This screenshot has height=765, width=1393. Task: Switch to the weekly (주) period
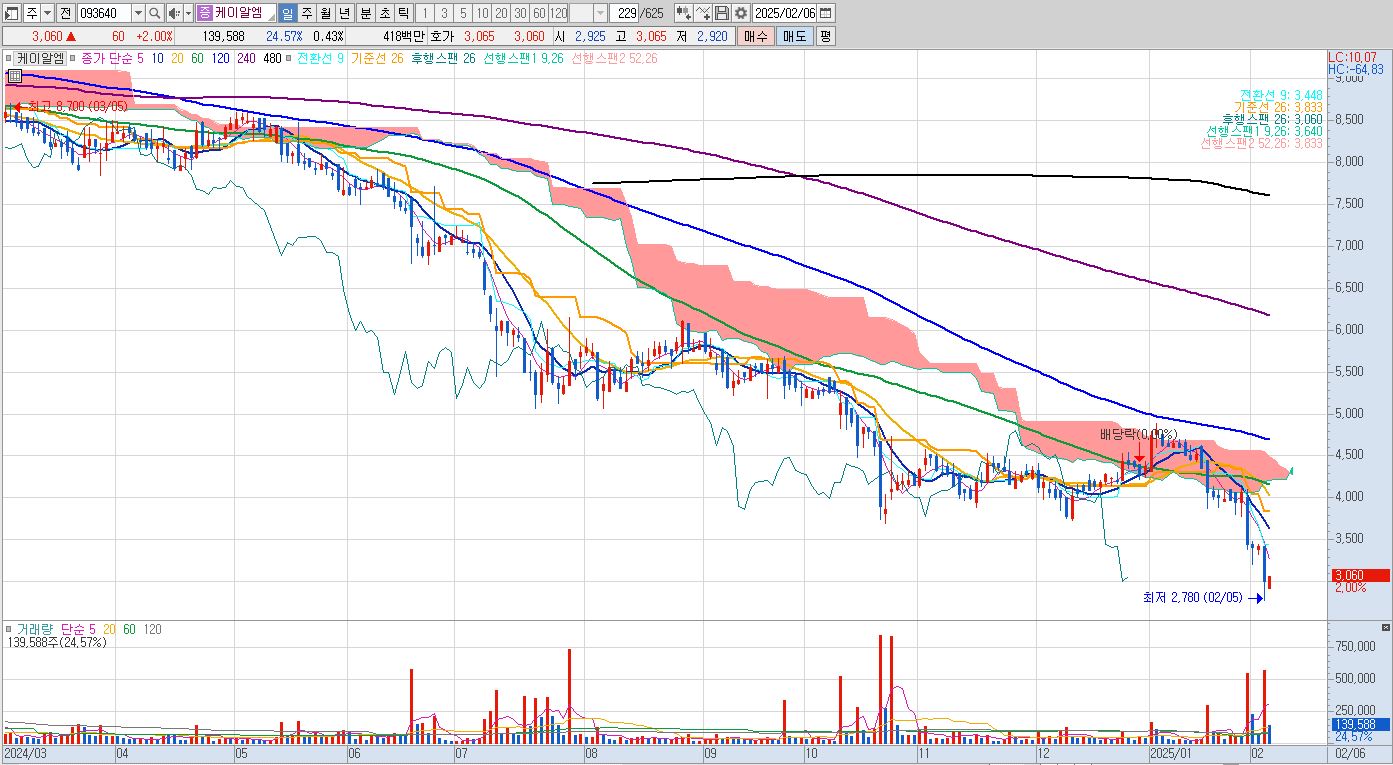click(306, 13)
